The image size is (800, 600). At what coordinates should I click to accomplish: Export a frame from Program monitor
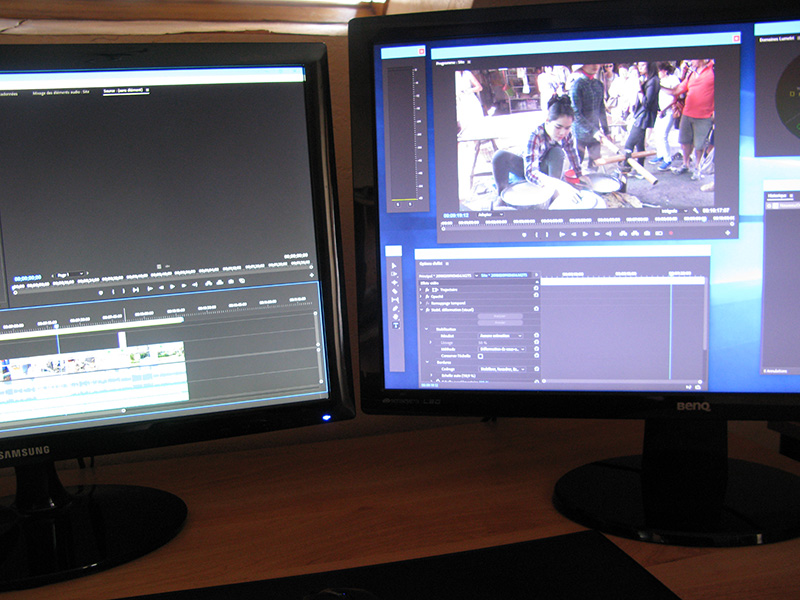(647, 233)
